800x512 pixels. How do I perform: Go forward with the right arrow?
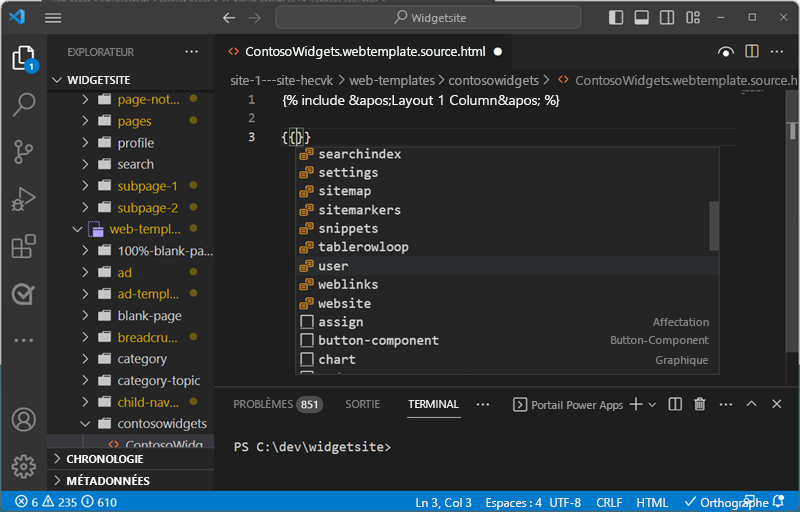click(255, 18)
